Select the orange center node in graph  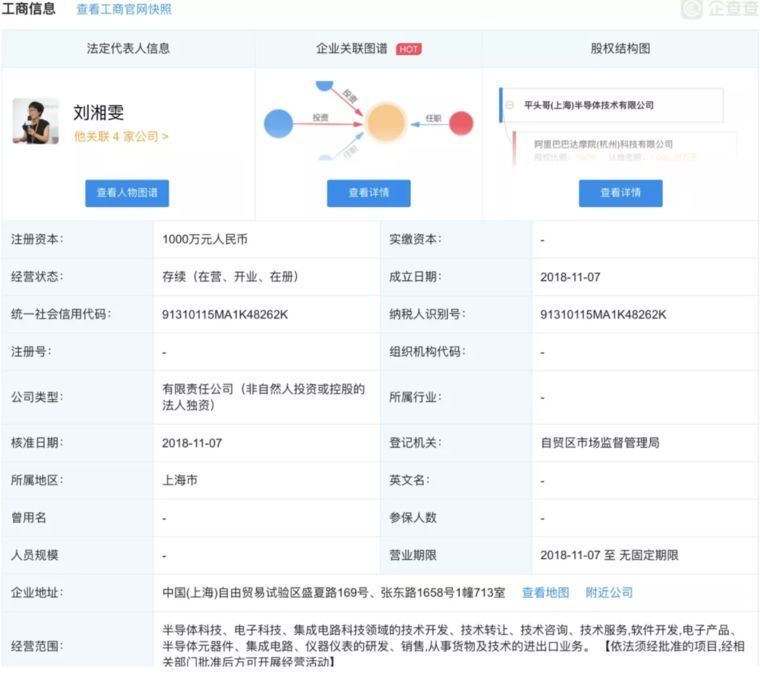click(x=386, y=123)
